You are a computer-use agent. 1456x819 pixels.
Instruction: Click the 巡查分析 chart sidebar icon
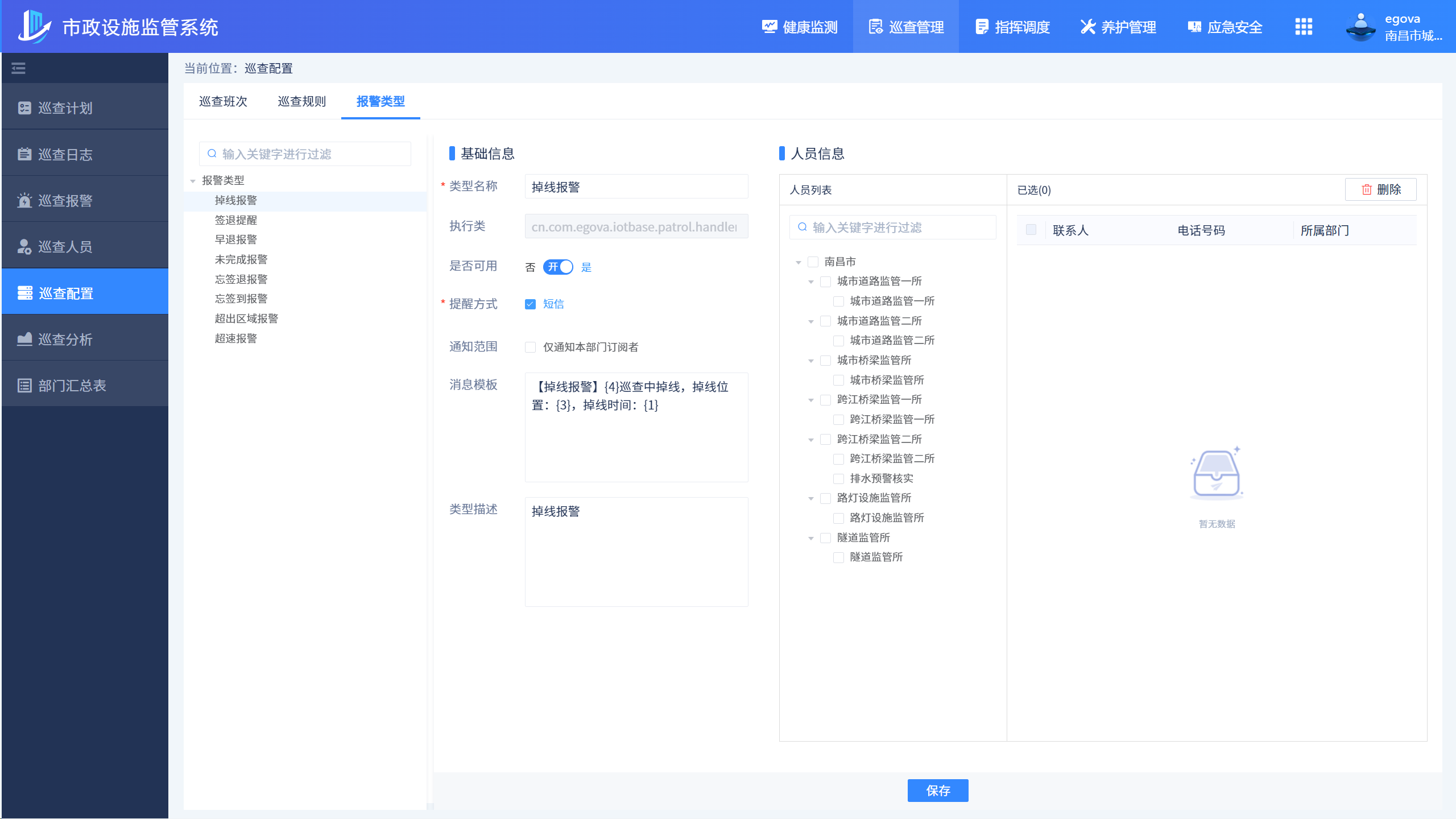click(x=24, y=340)
